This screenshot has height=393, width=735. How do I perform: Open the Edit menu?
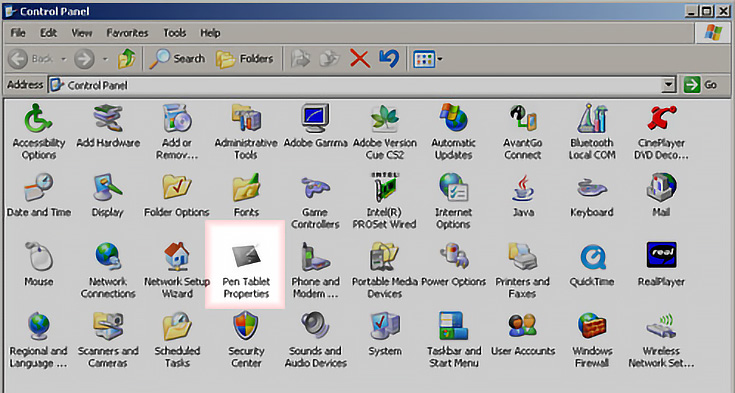point(48,33)
